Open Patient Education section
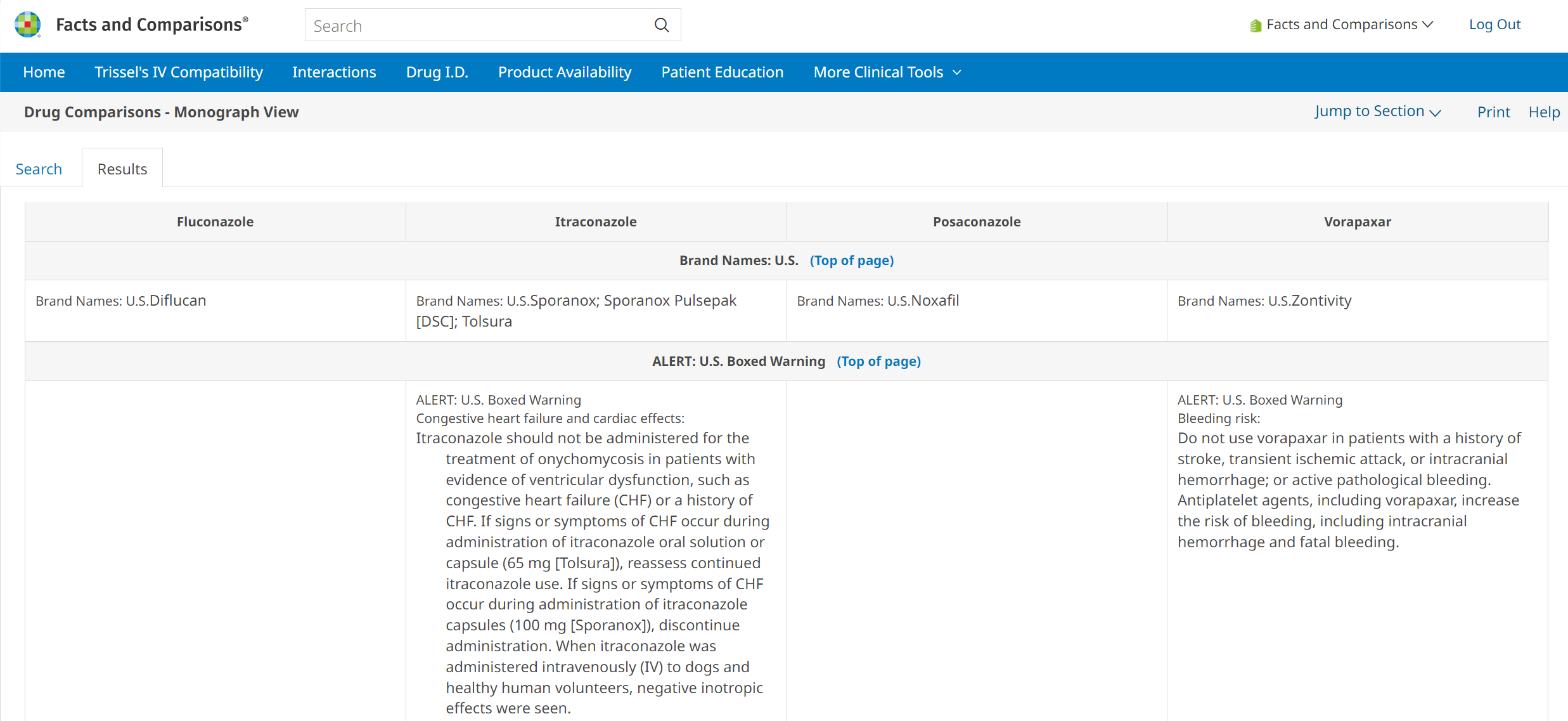 click(722, 72)
